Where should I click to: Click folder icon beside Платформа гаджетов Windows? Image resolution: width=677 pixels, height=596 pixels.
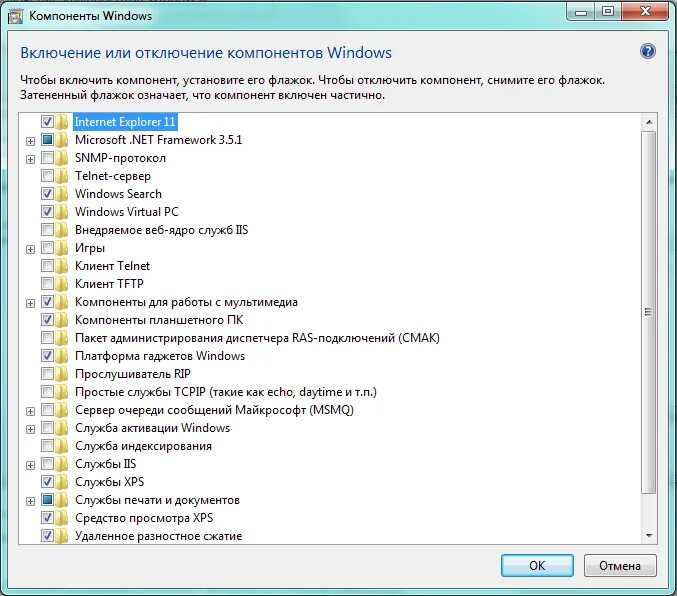(x=62, y=356)
